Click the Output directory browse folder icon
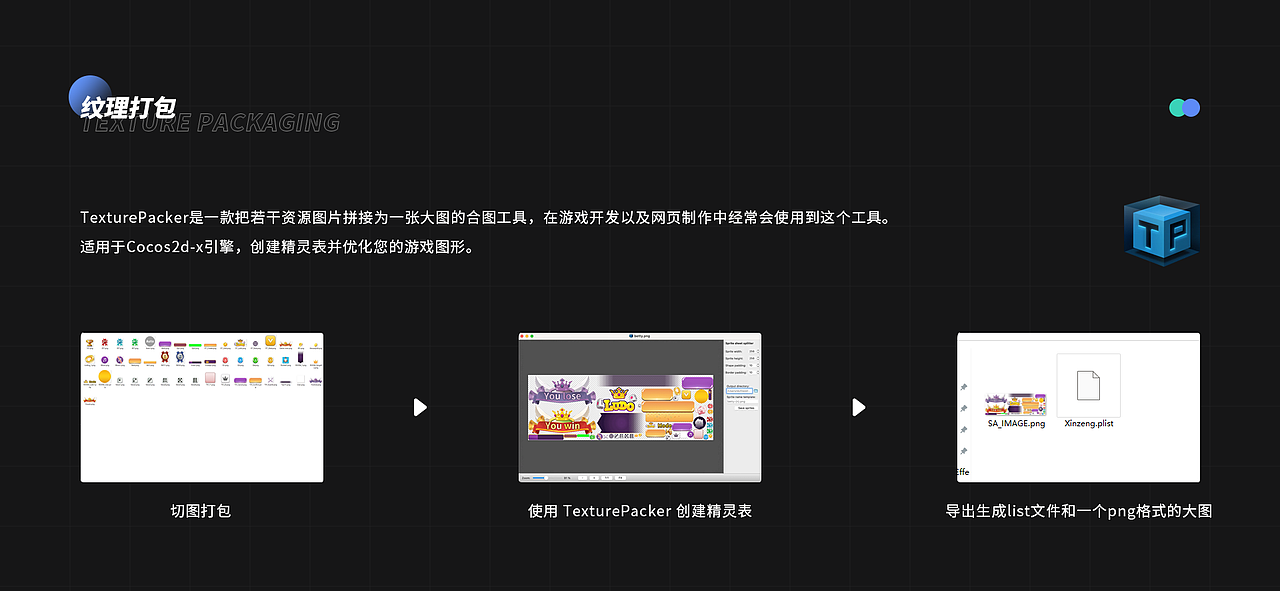This screenshot has height=591, width=1280. pyautogui.click(x=756, y=391)
